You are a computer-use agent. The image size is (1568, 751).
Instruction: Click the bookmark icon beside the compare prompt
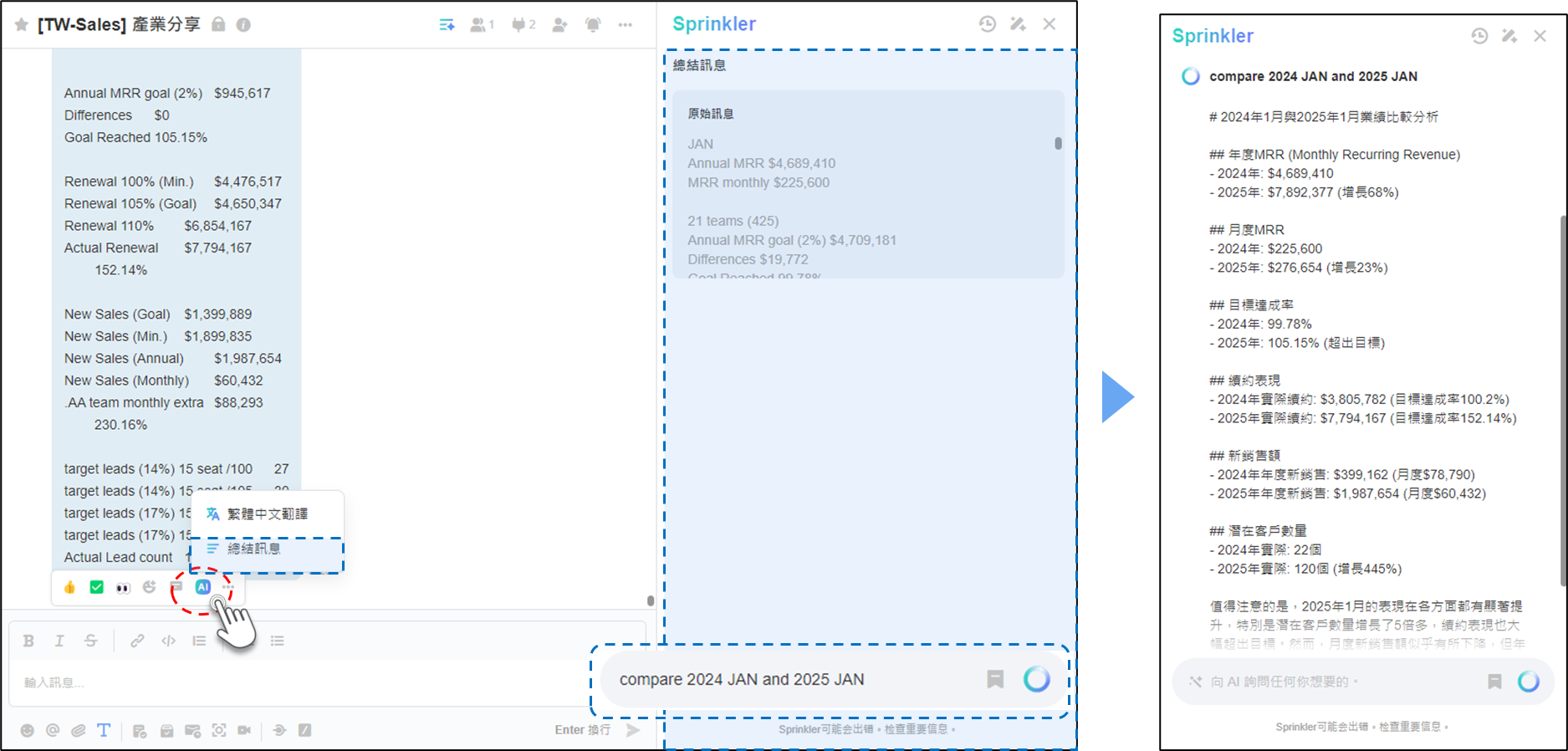(995, 679)
